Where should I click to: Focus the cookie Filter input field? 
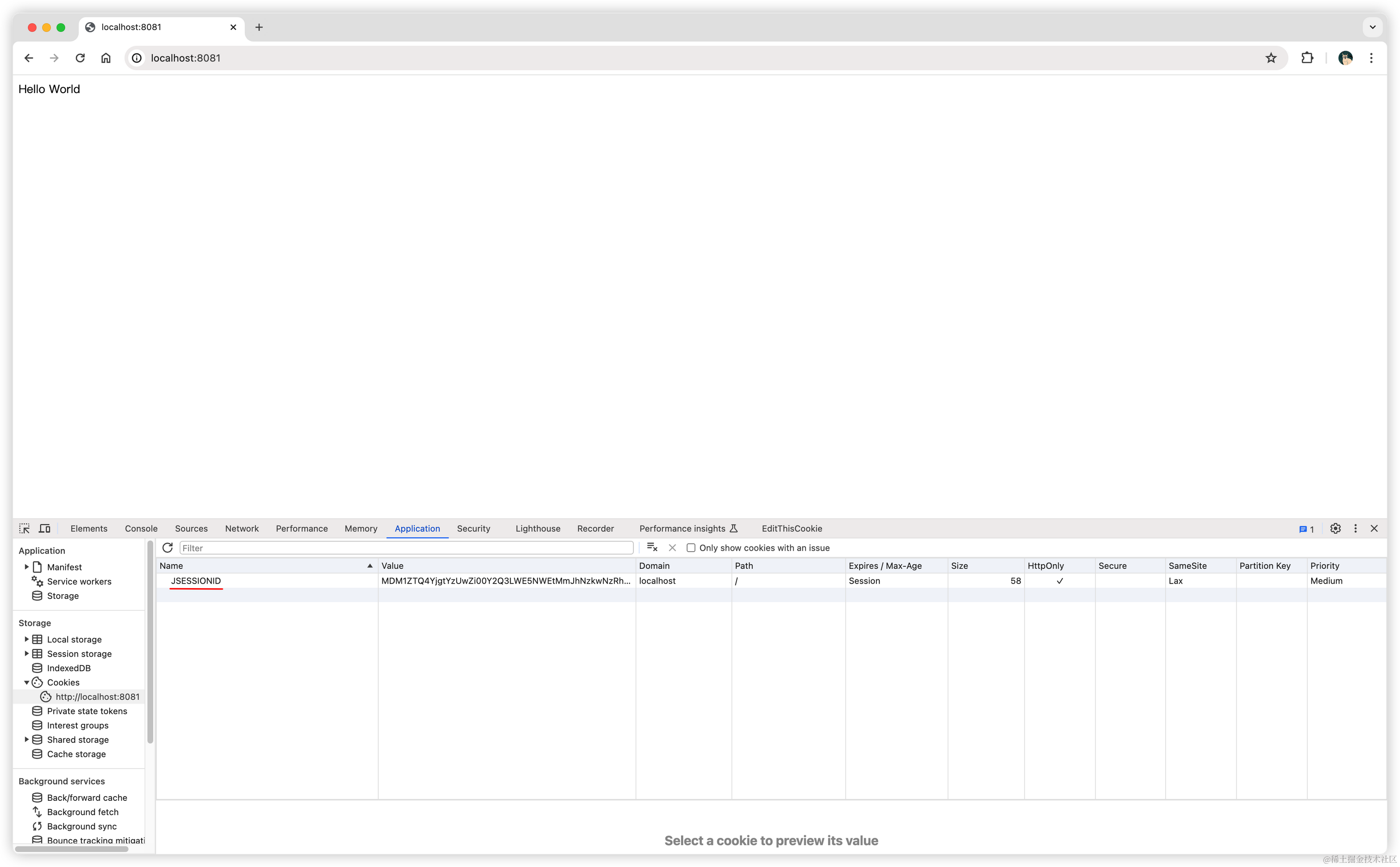point(406,548)
